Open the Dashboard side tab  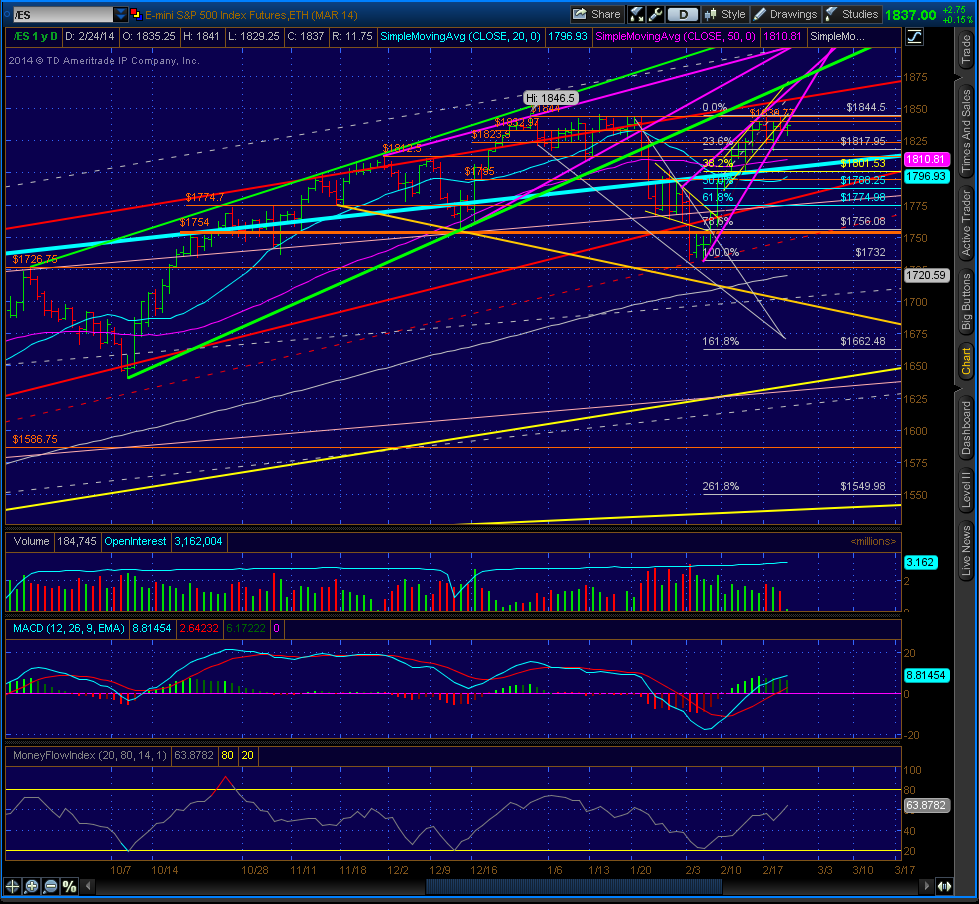click(x=966, y=427)
